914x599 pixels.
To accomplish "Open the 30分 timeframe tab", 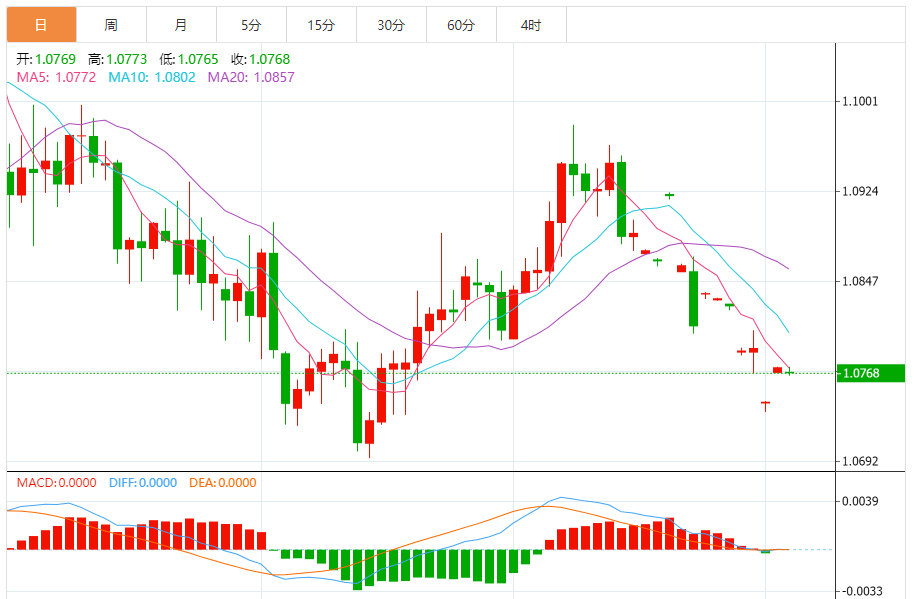I will click(391, 25).
